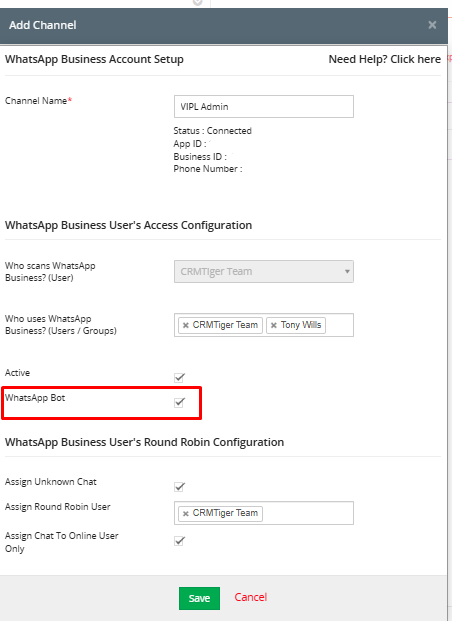This screenshot has height=621, width=452.
Task: Remove CRMTiger Team from WhatsApp users field
Action: 185,325
